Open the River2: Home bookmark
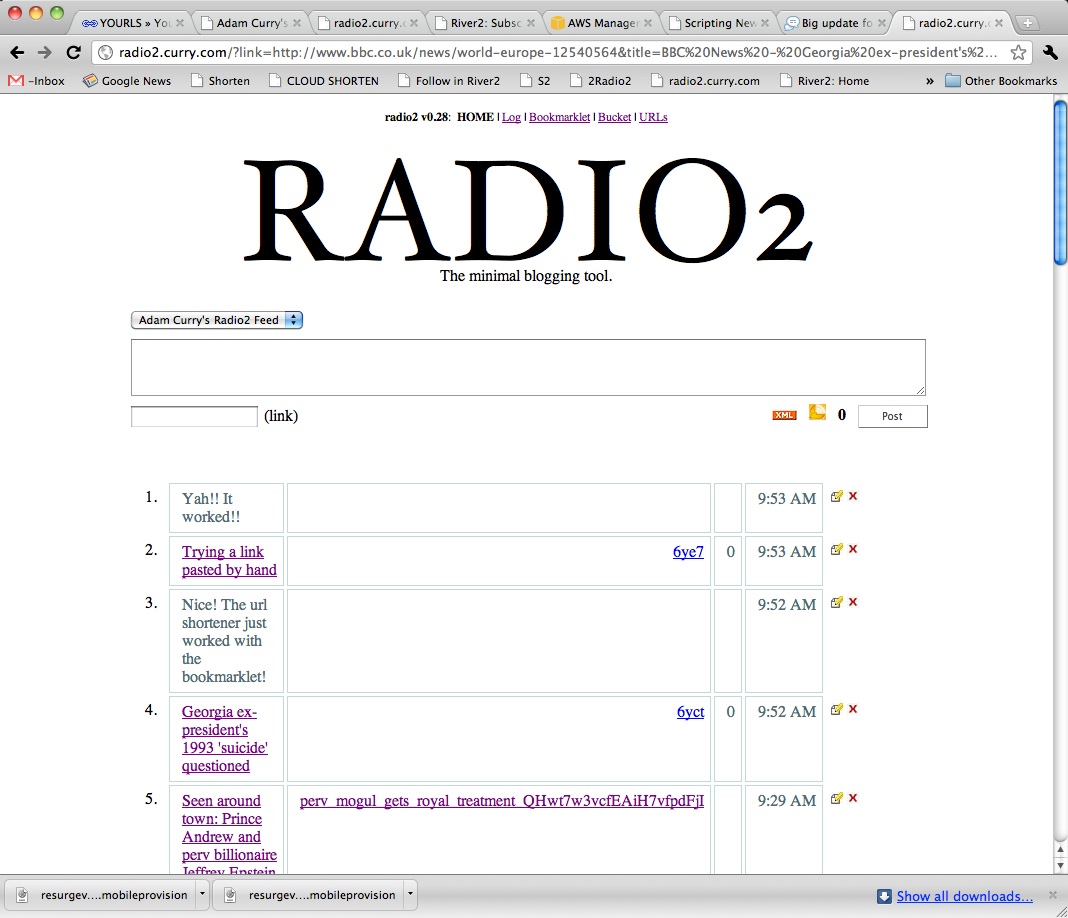Image resolution: width=1068 pixels, height=918 pixels. [x=825, y=81]
